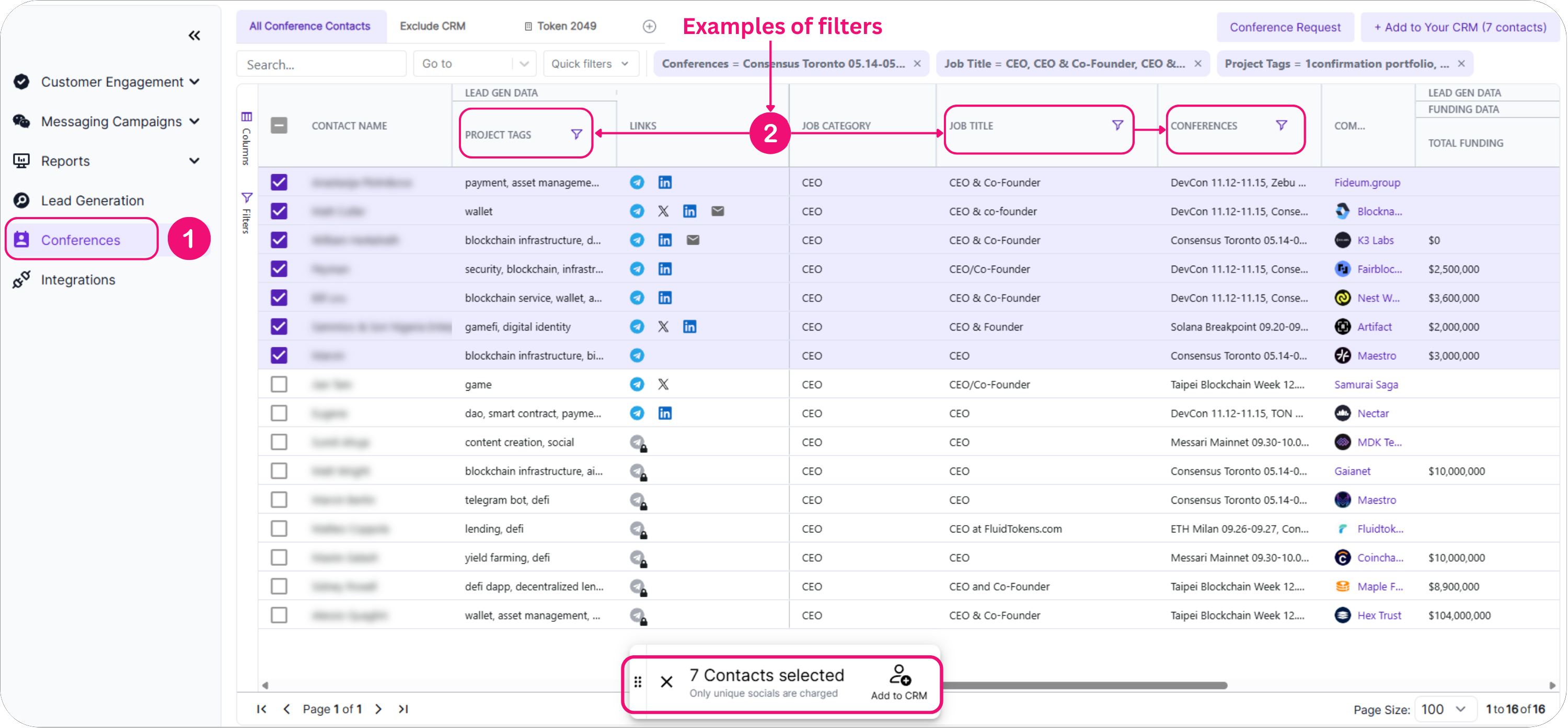Open the Filters side panel icon

click(246, 197)
